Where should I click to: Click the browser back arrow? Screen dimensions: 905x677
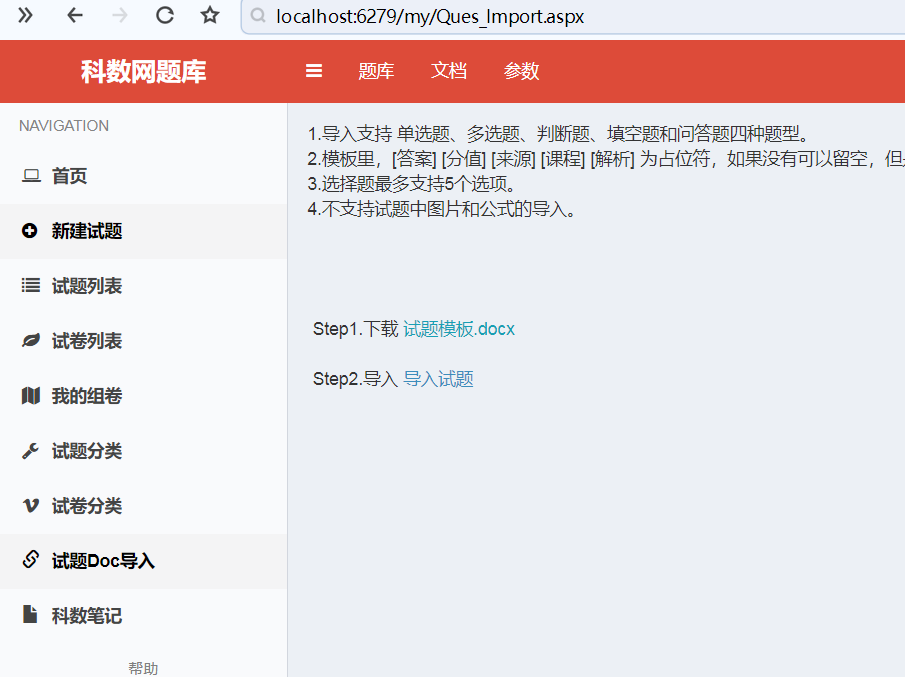click(75, 16)
